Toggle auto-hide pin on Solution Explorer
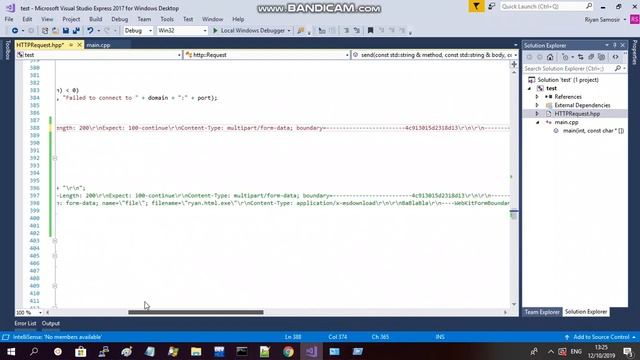This screenshot has height=360, width=640. pyautogui.click(x=615, y=45)
